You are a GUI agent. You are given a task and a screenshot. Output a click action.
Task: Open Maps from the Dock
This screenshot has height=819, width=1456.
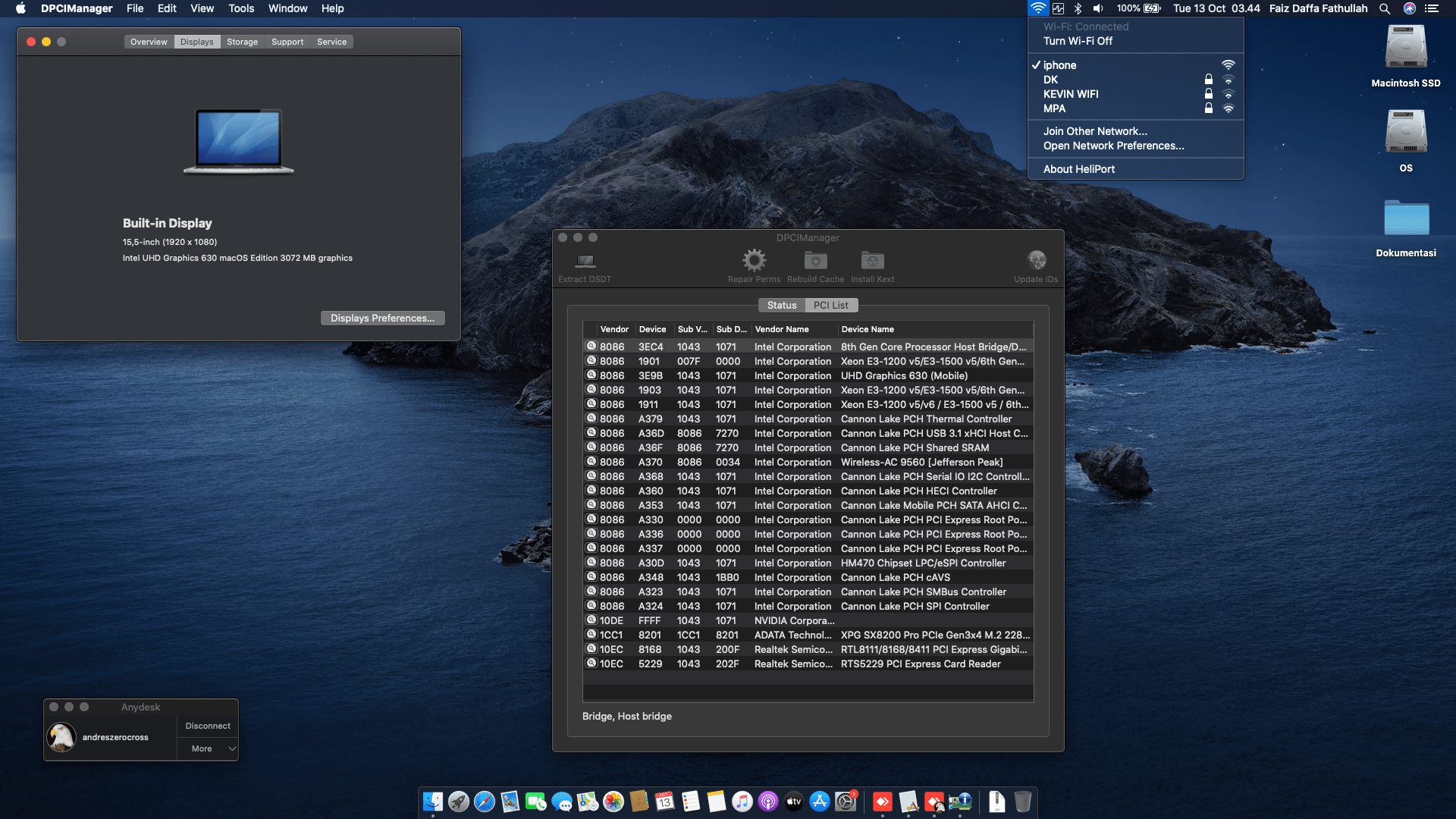[x=588, y=802]
